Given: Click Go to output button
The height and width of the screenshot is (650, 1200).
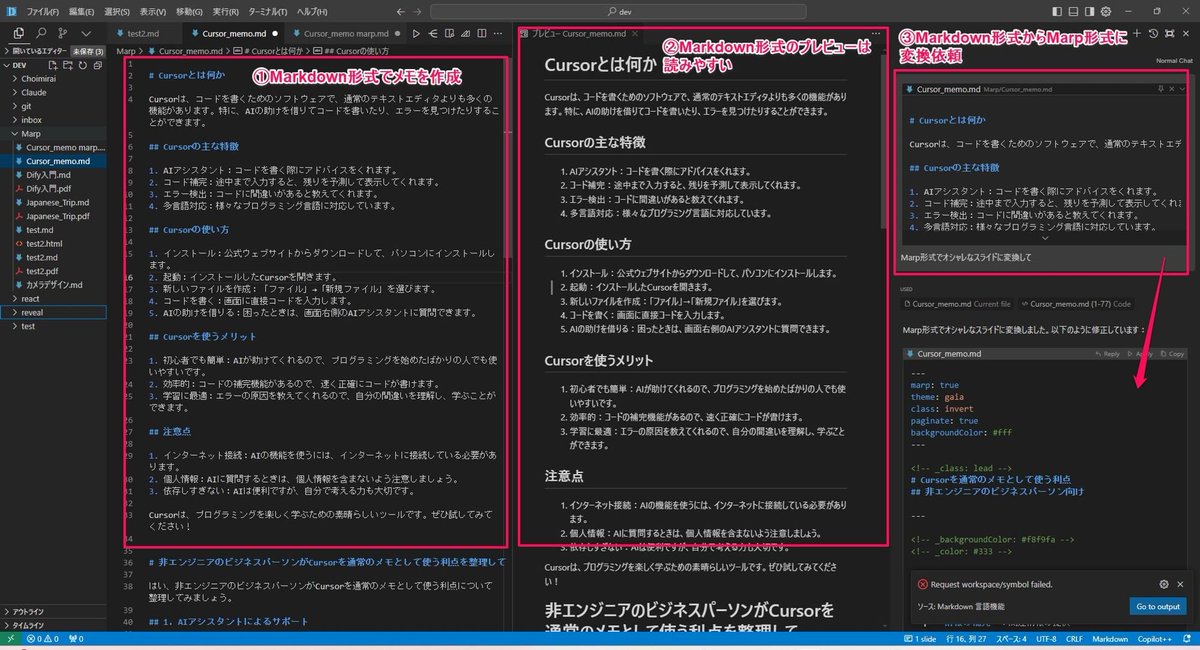Looking at the screenshot, I should click(1158, 606).
